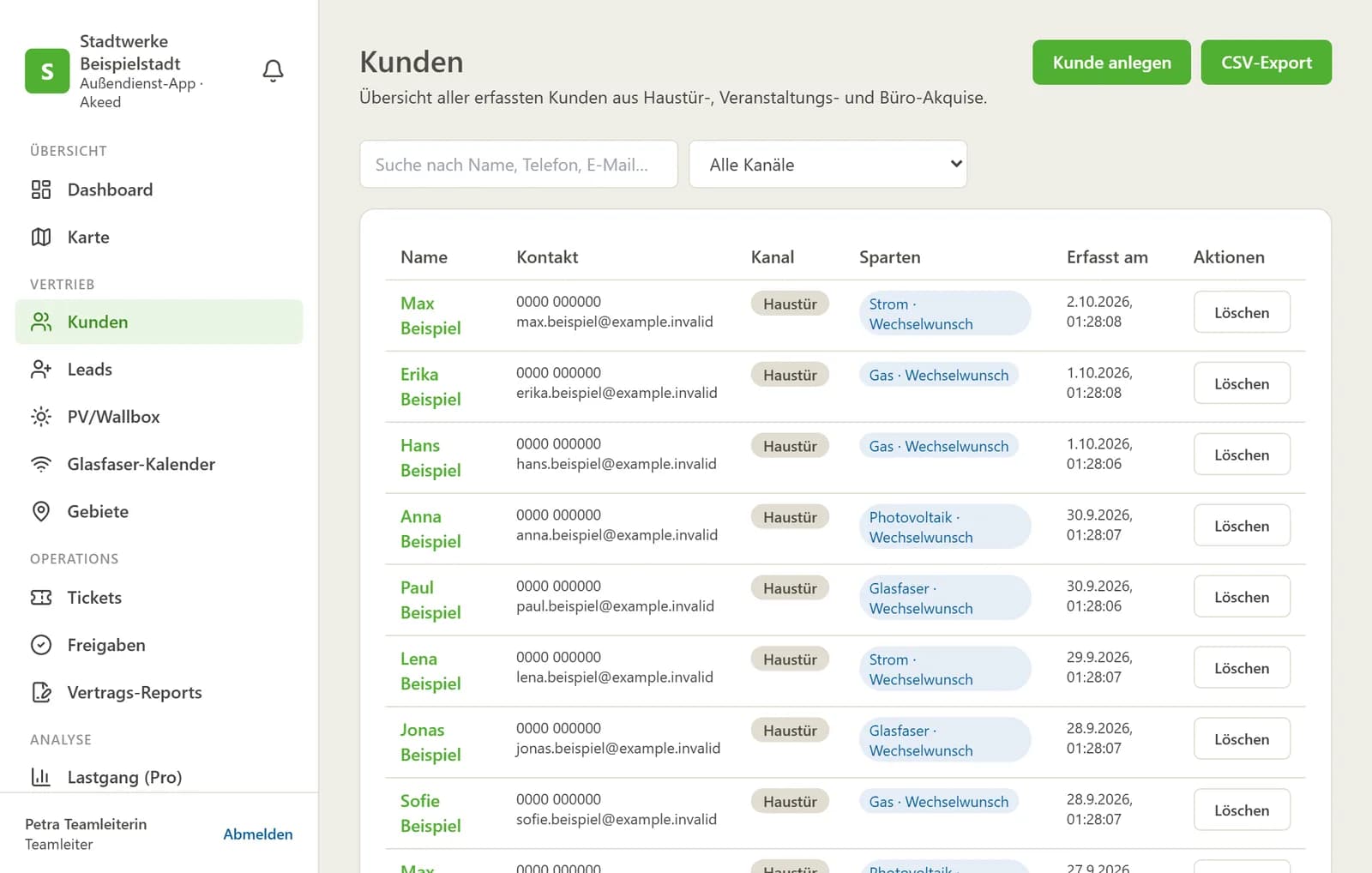Open customer Erika Beispiel name link
The height and width of the screenshot is (873, 1372).
pyautogui.click(x=430, y=387)
